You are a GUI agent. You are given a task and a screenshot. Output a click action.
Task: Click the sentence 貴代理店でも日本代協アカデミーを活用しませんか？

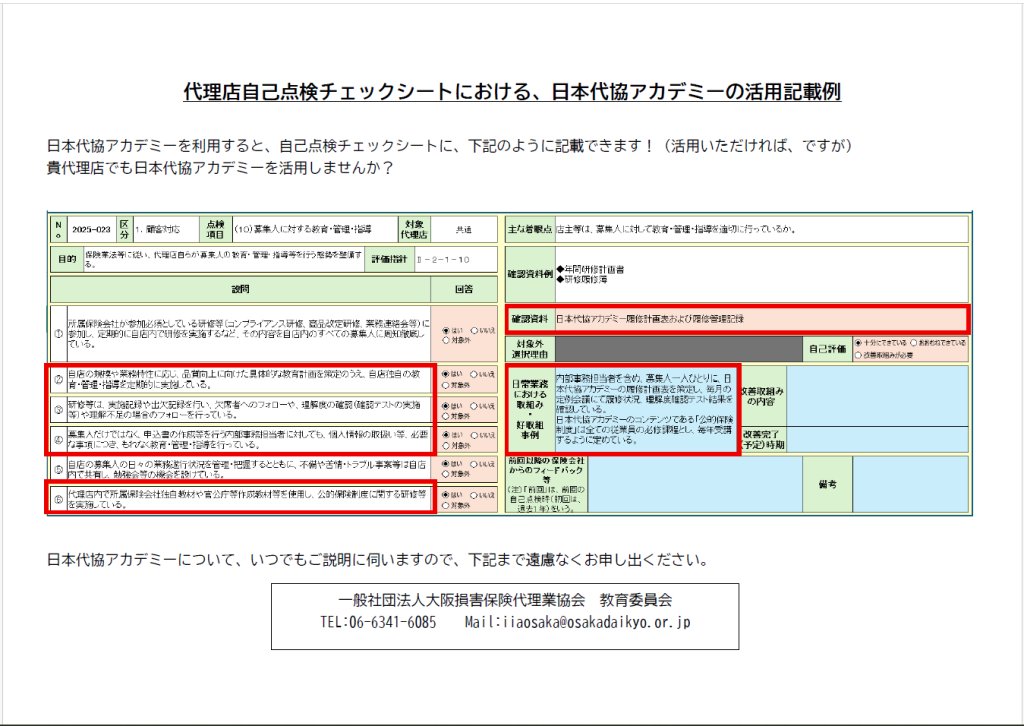tap(220, 168)
